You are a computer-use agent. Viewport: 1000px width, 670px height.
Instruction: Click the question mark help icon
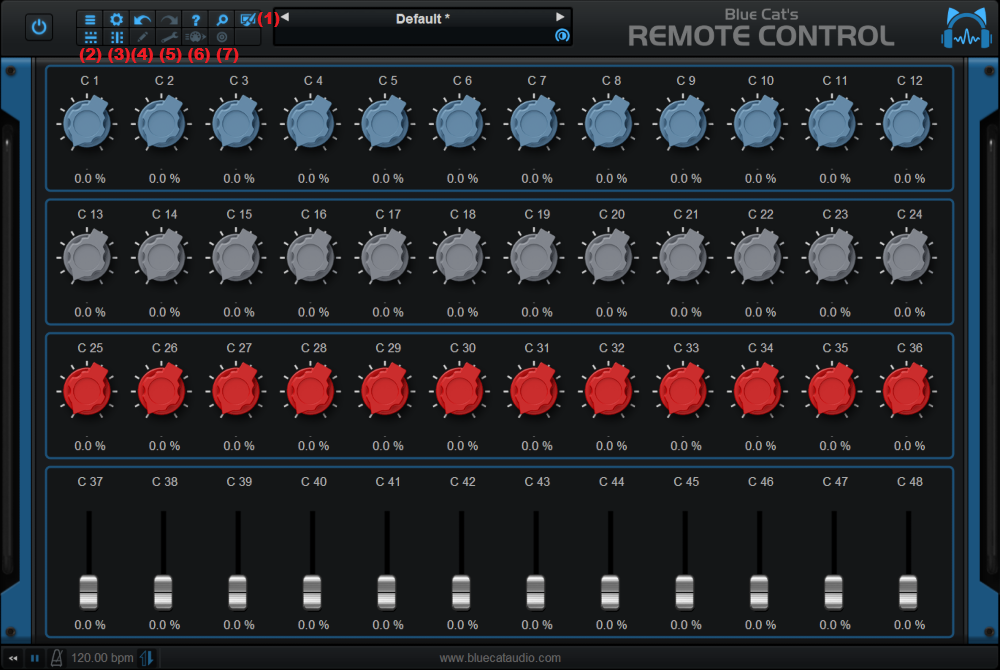[x=196, y=19]
